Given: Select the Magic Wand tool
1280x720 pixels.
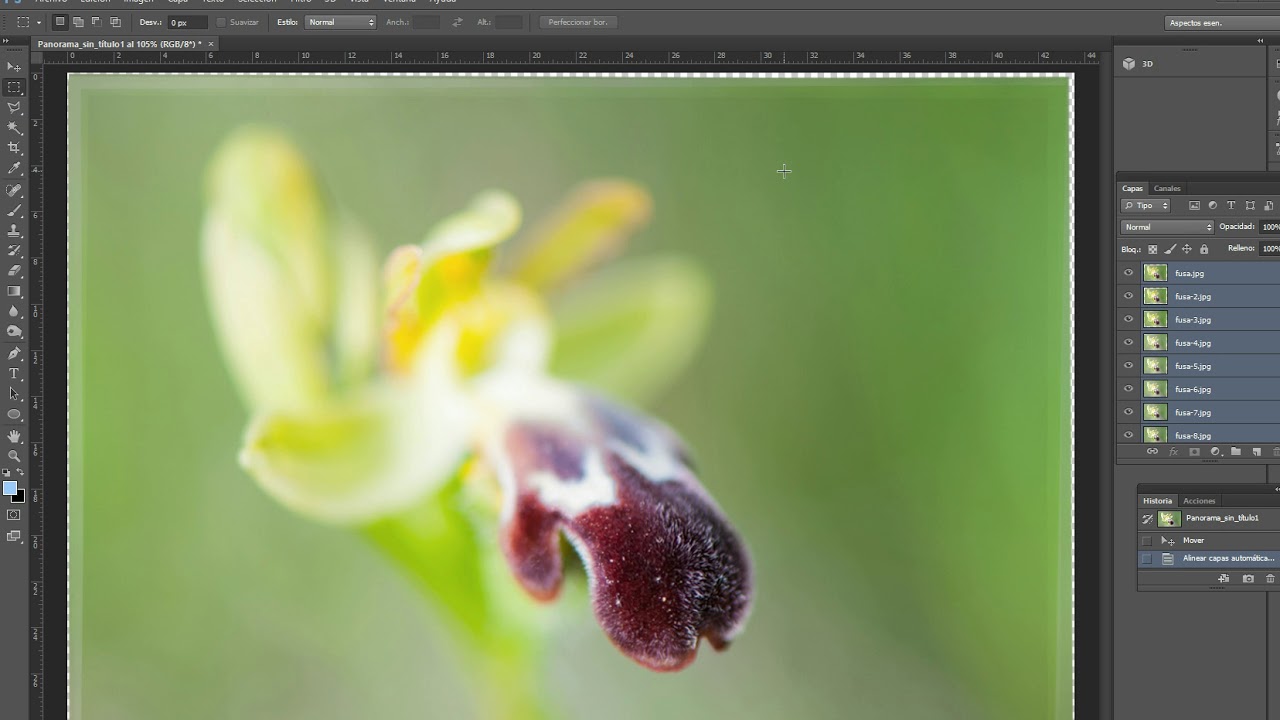Looking at the screenshot, I should click(14, 128).
